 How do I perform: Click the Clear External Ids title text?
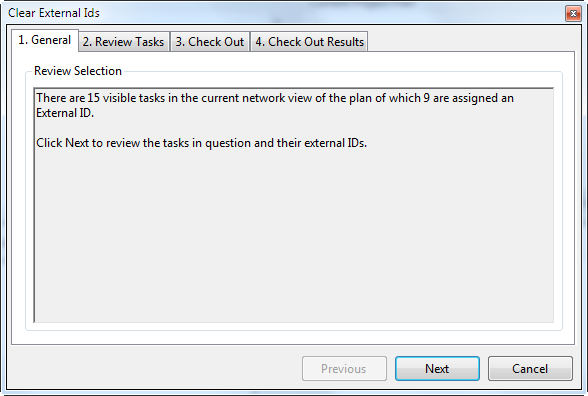[54, 13]
